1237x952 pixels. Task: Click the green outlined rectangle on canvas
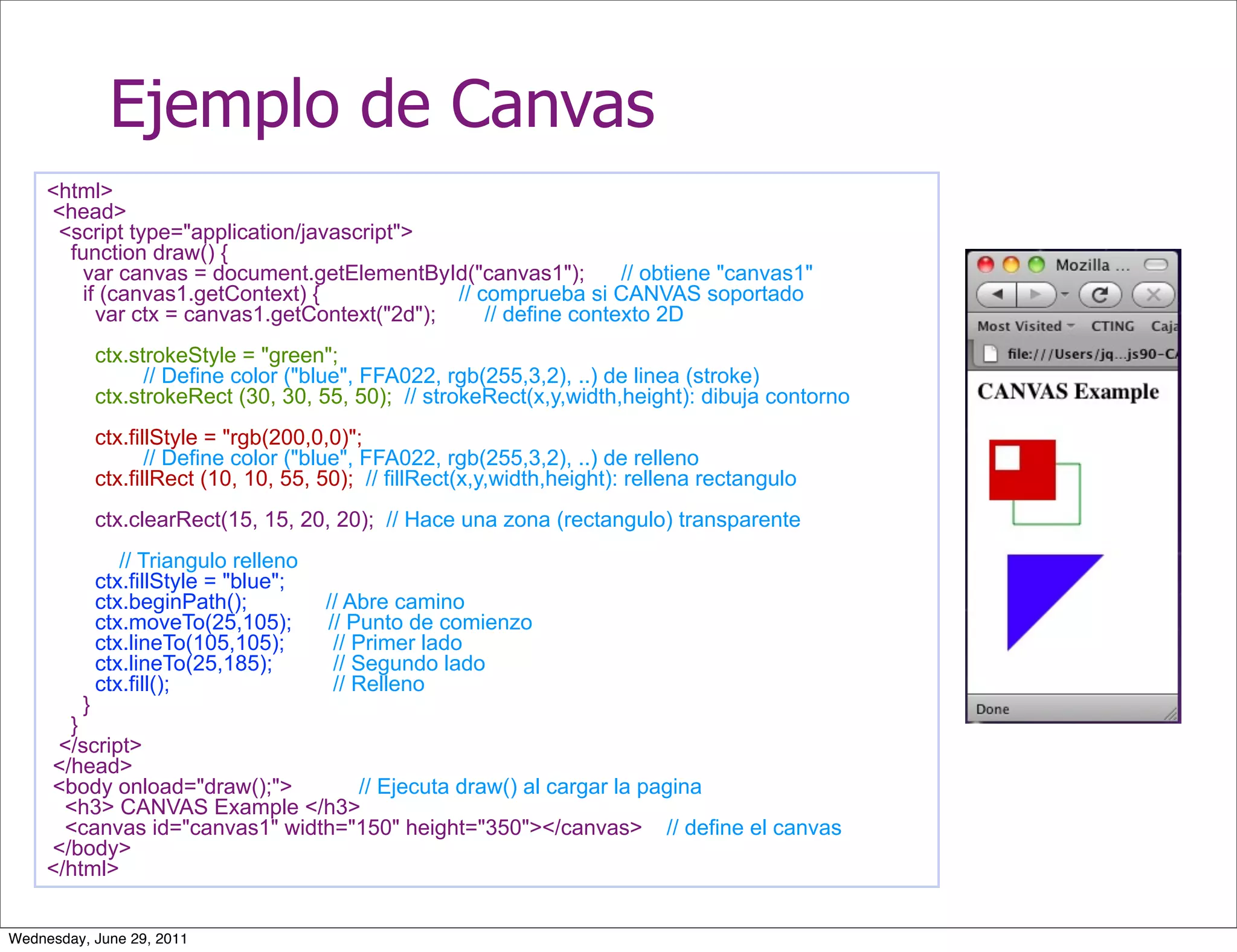(1068, 512)
